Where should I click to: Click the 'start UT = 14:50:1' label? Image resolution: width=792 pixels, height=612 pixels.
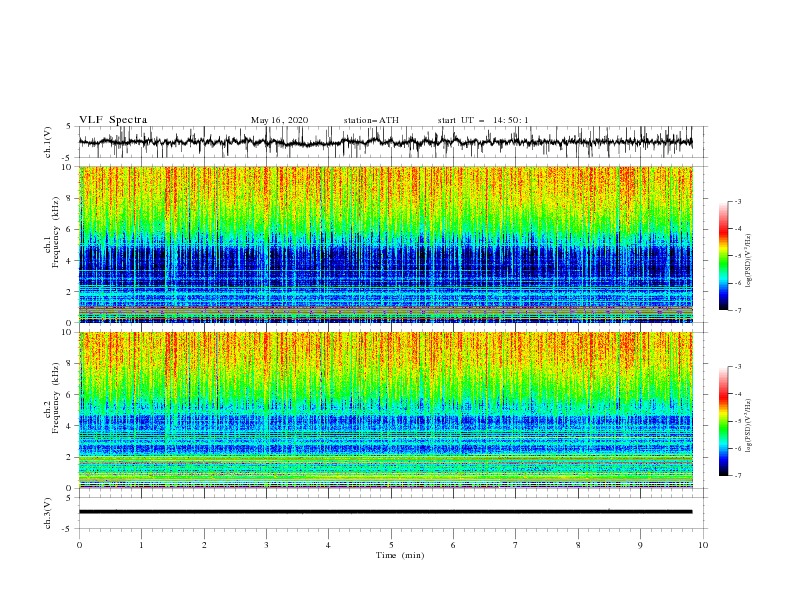483,120
